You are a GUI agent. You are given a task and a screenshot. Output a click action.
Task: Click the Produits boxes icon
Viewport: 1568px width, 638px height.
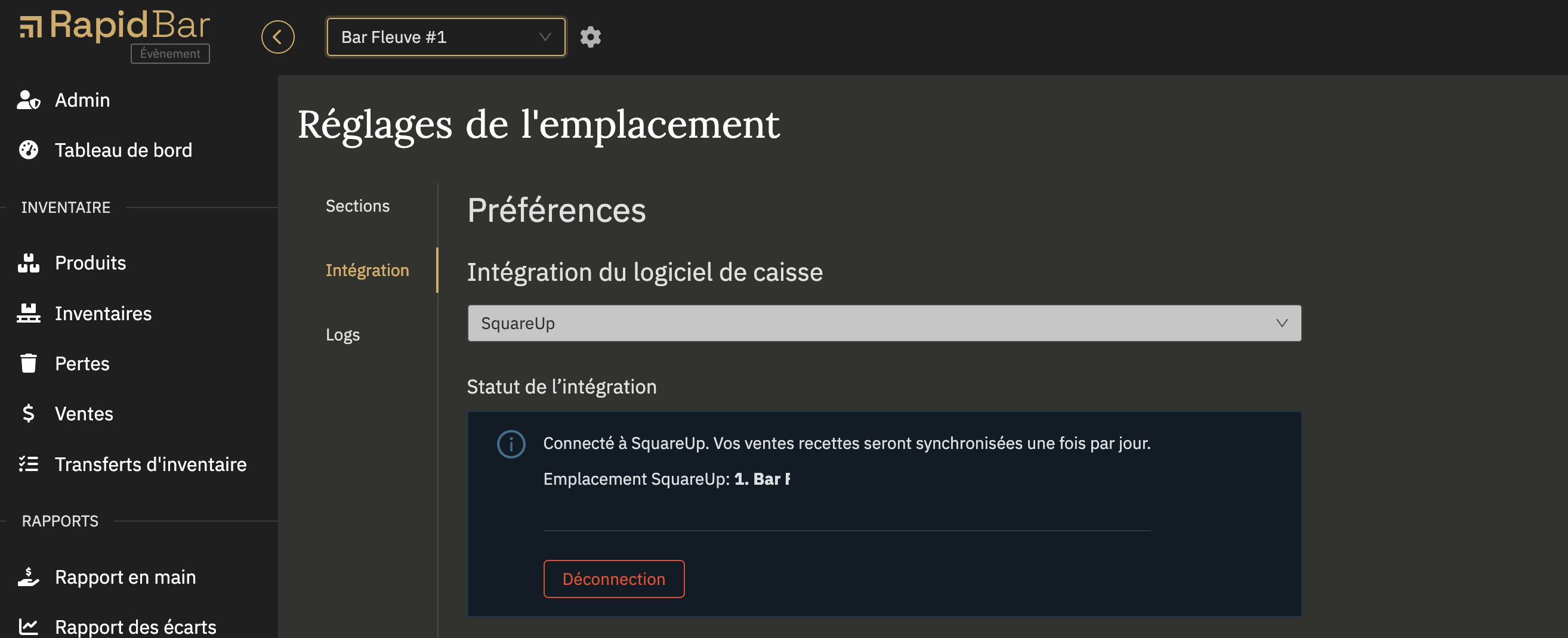tap(28, 263)
